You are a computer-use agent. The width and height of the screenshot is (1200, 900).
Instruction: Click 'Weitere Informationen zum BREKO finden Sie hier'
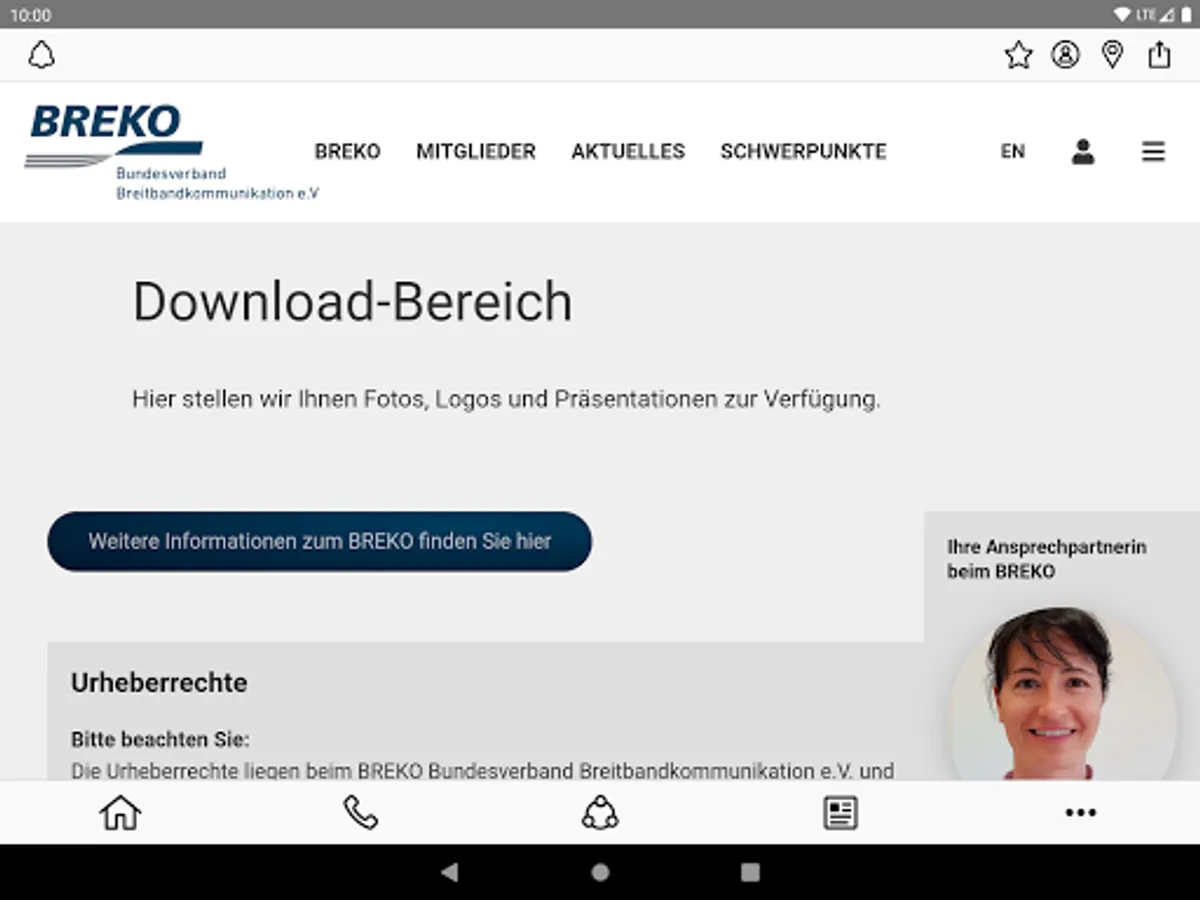click(320, 541)
